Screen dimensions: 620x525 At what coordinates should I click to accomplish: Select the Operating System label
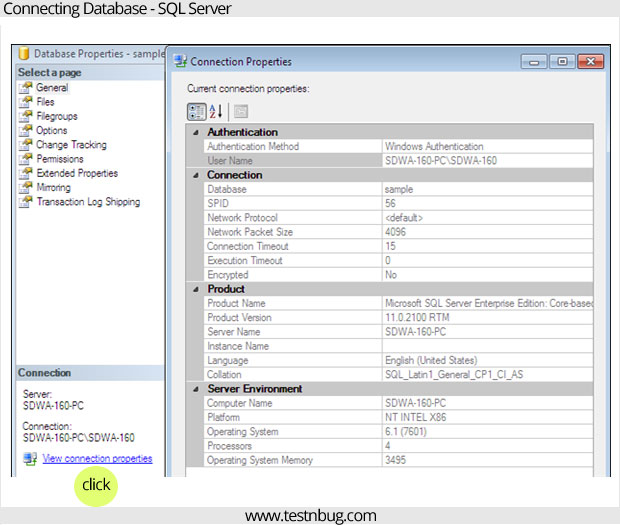click(243, 432)
